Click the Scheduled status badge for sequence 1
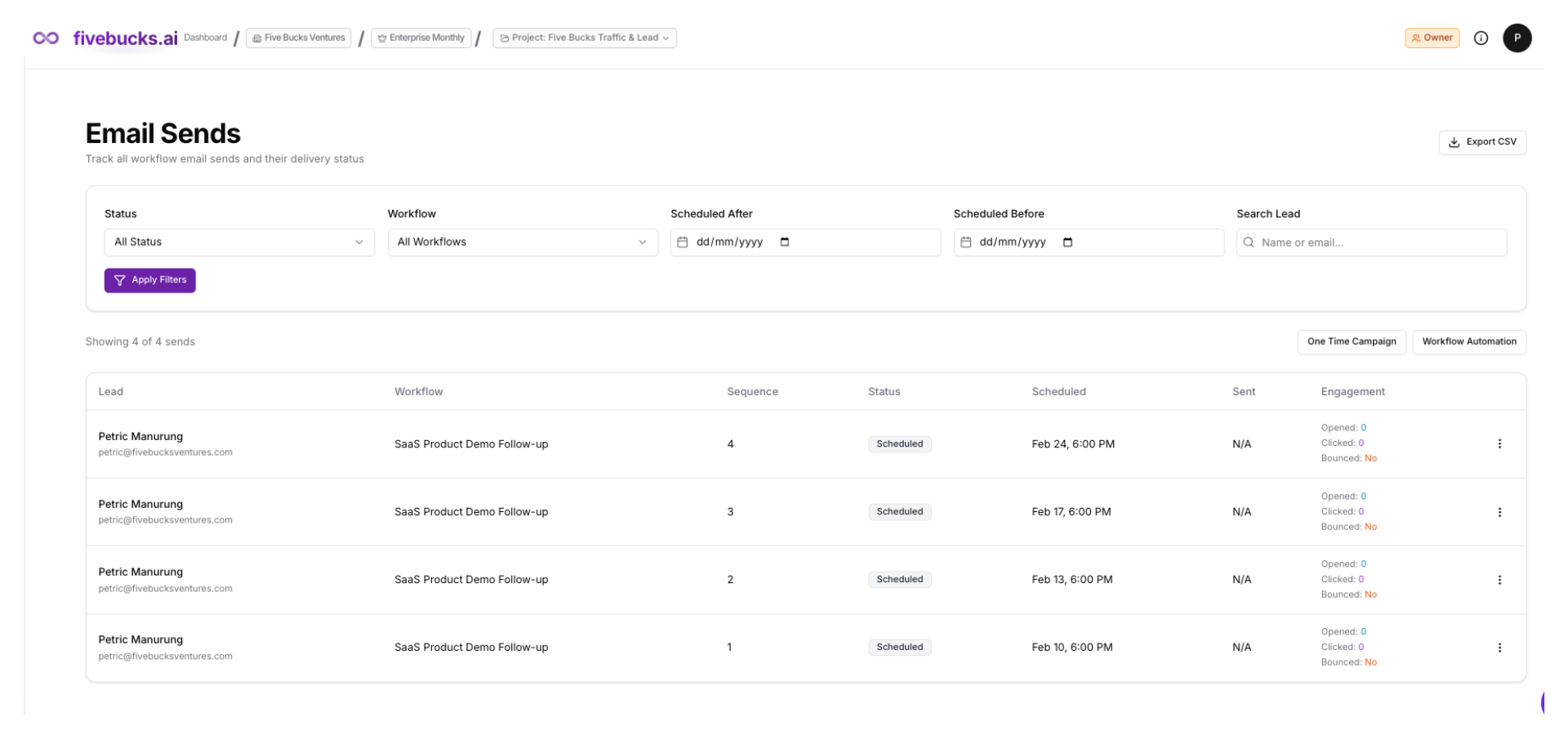This screenshot has width=1568, height=735. point(900,648)
